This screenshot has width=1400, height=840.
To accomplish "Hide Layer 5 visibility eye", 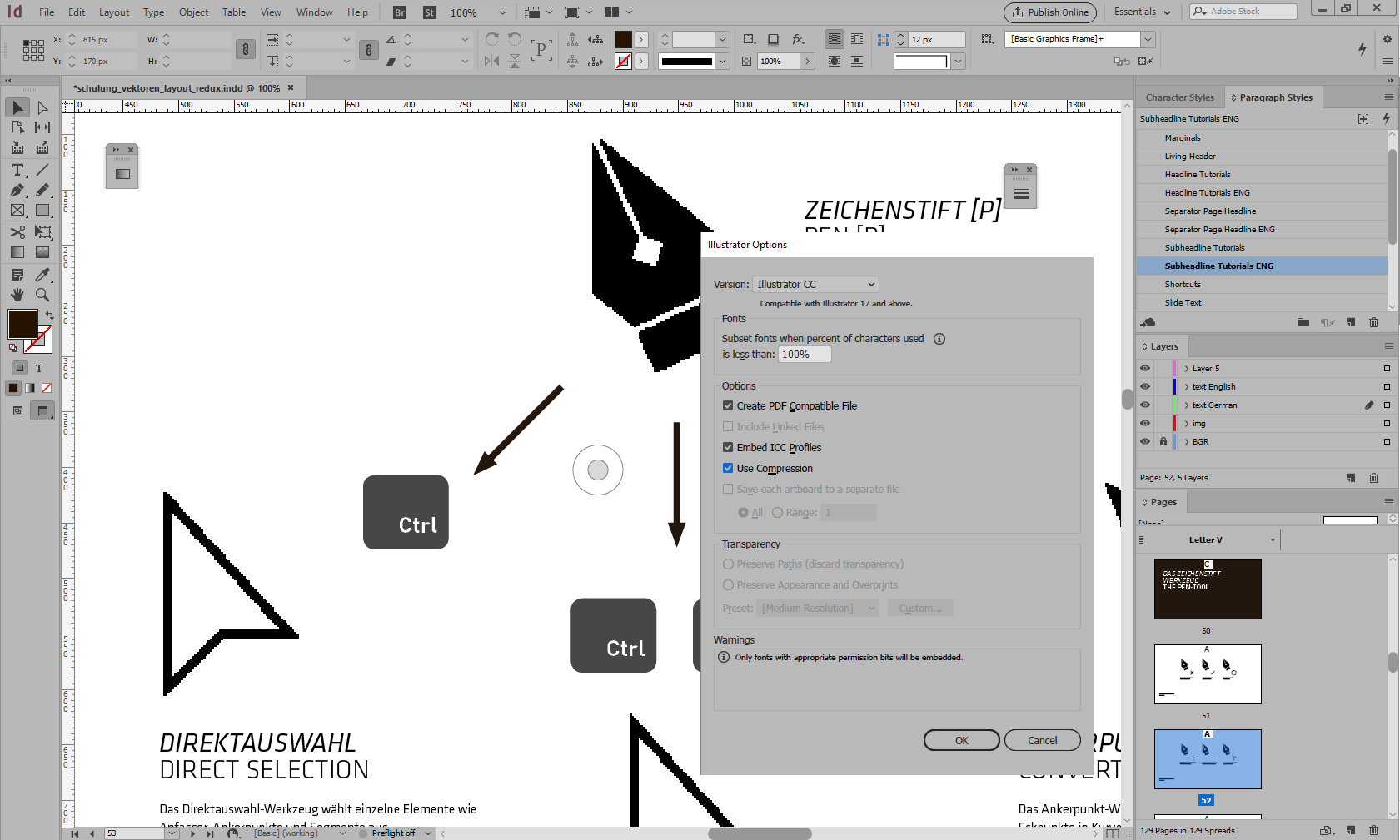I will [1145, 369].
